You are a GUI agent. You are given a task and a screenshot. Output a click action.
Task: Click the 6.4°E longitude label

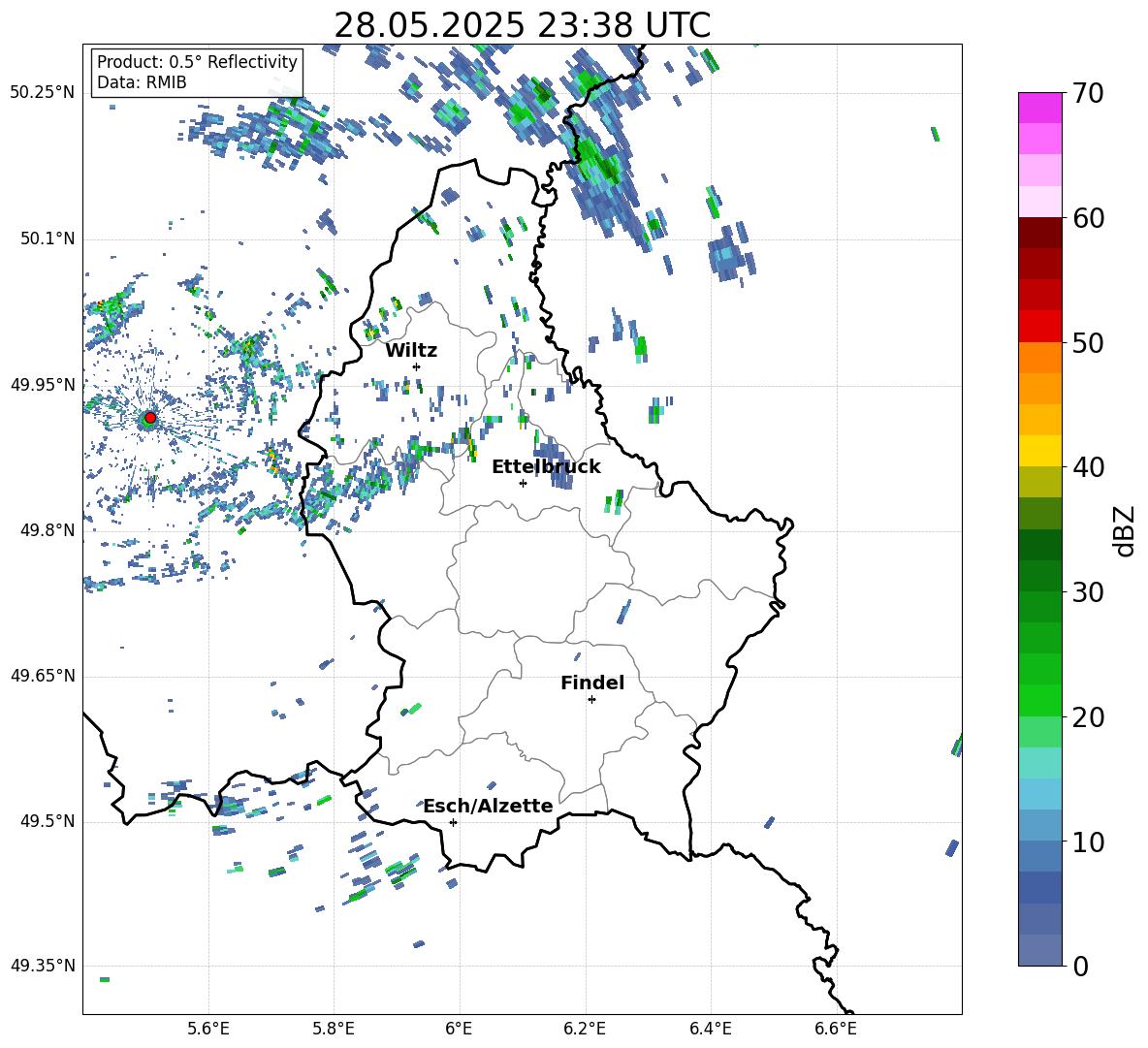[710, 1029]
